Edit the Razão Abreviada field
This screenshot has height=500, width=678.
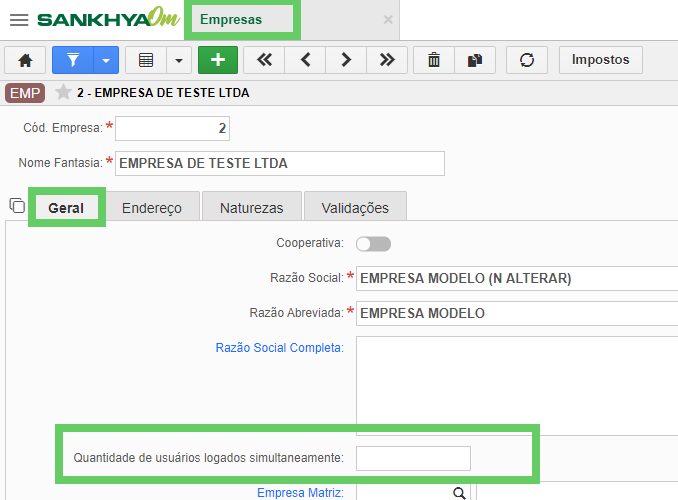517,313
